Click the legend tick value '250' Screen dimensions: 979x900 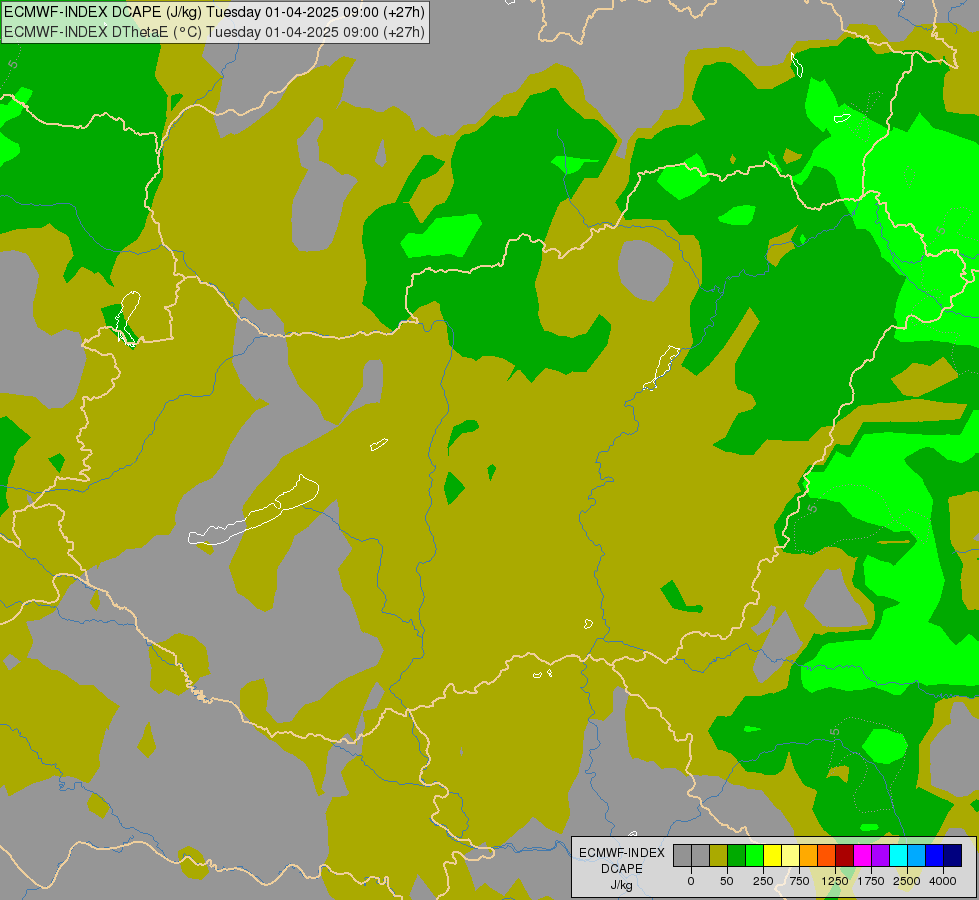coord(763,881)
